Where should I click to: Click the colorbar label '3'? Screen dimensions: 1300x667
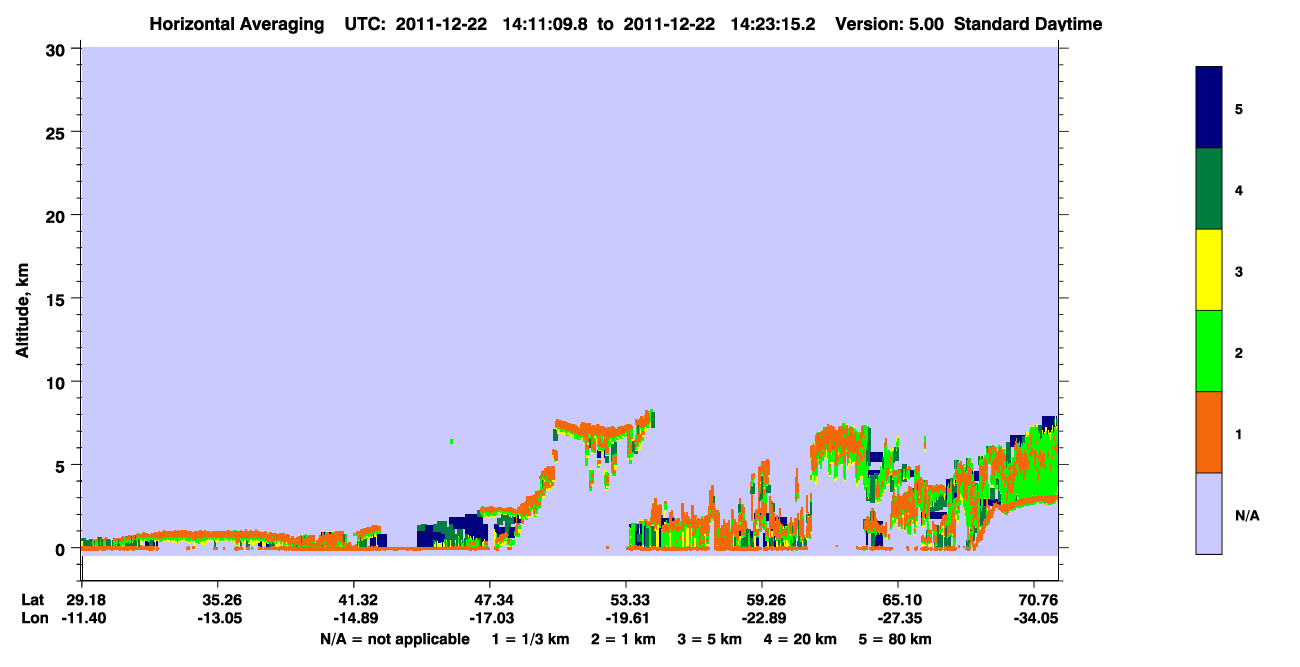1239,271
